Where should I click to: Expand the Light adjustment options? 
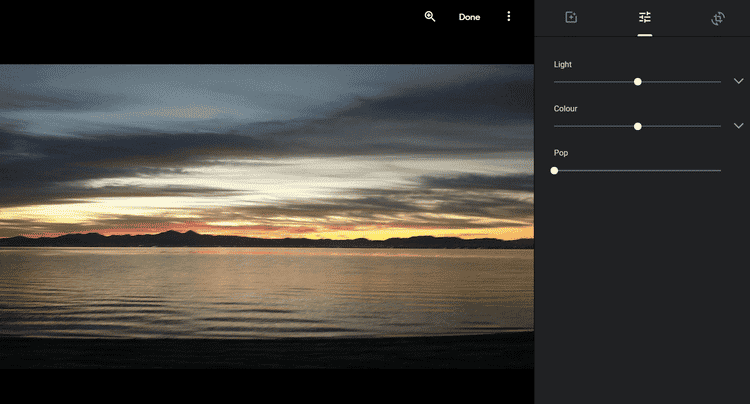(x=739, y=82)
